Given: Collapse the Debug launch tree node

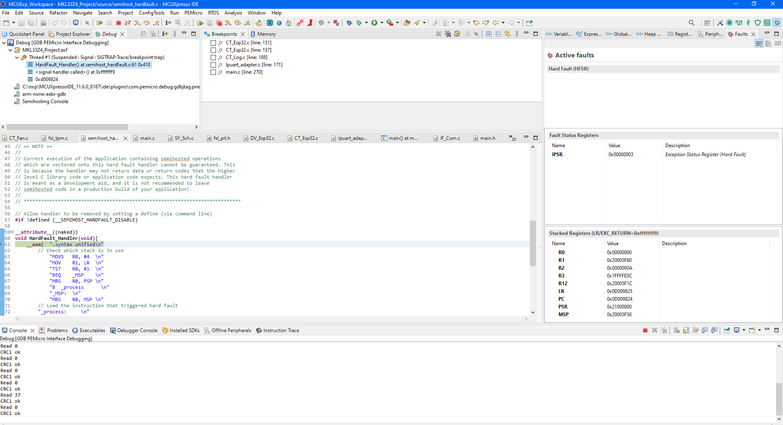Looking at the screenshot, I should pos(4,43).
